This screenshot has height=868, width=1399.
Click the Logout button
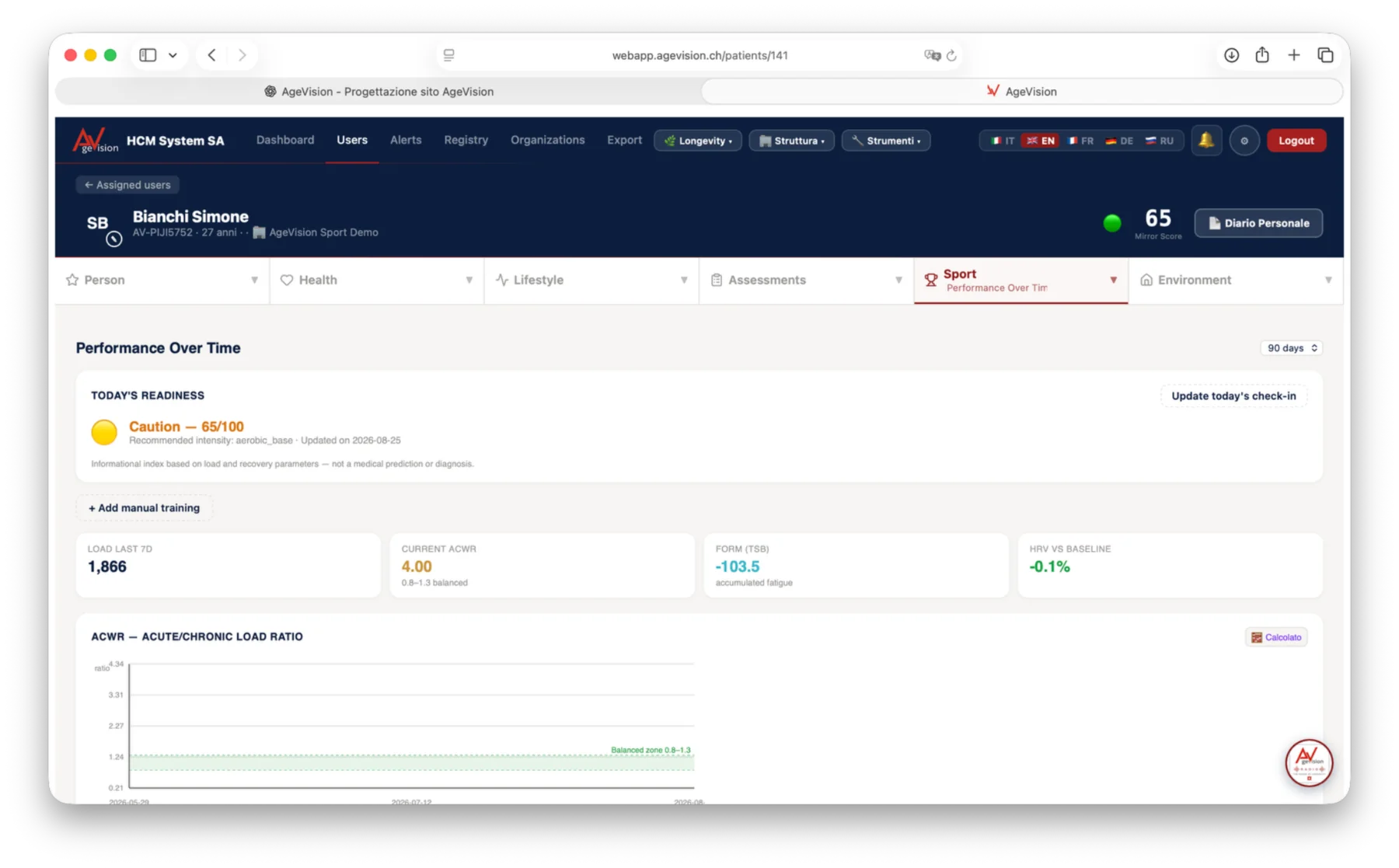[x=1296, y=141]
